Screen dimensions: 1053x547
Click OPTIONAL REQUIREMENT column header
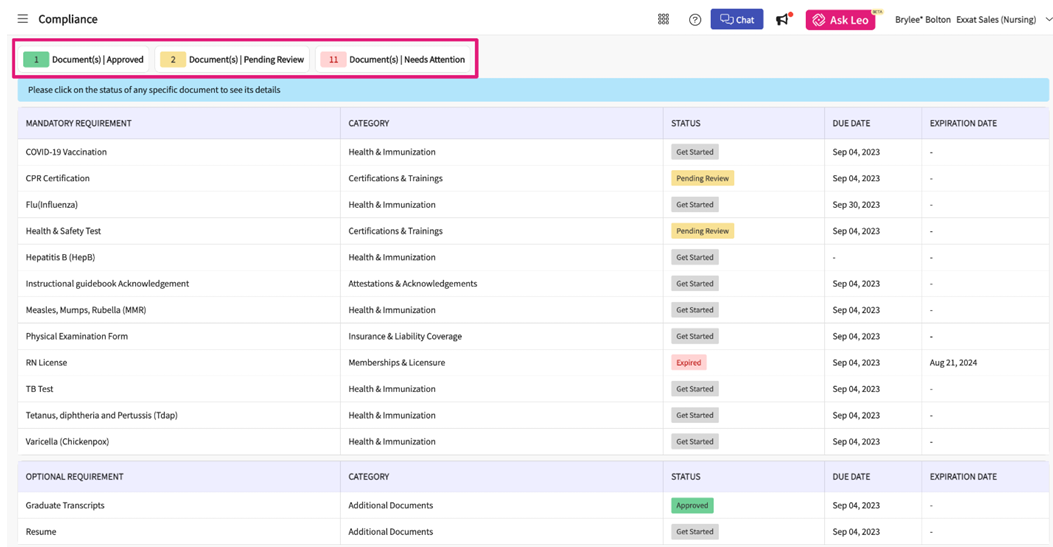[75, 477]
